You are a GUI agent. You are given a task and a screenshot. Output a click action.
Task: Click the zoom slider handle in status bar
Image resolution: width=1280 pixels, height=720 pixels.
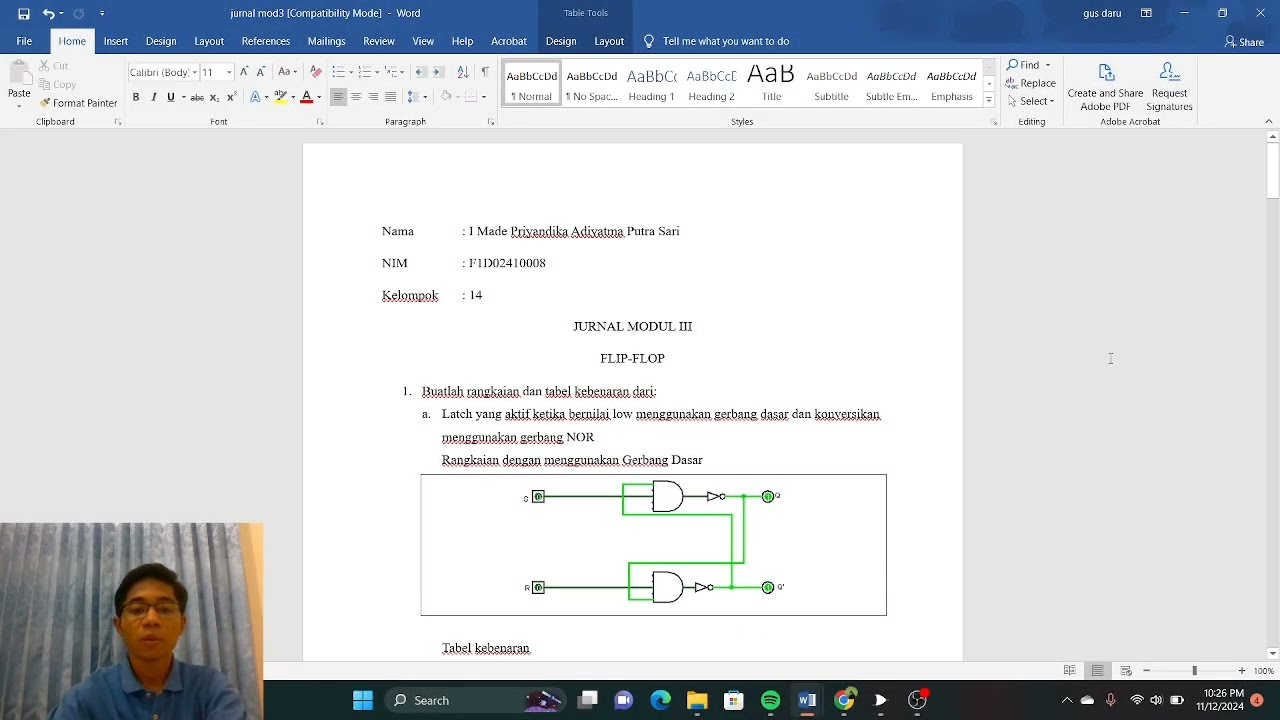pos(1194,671)
